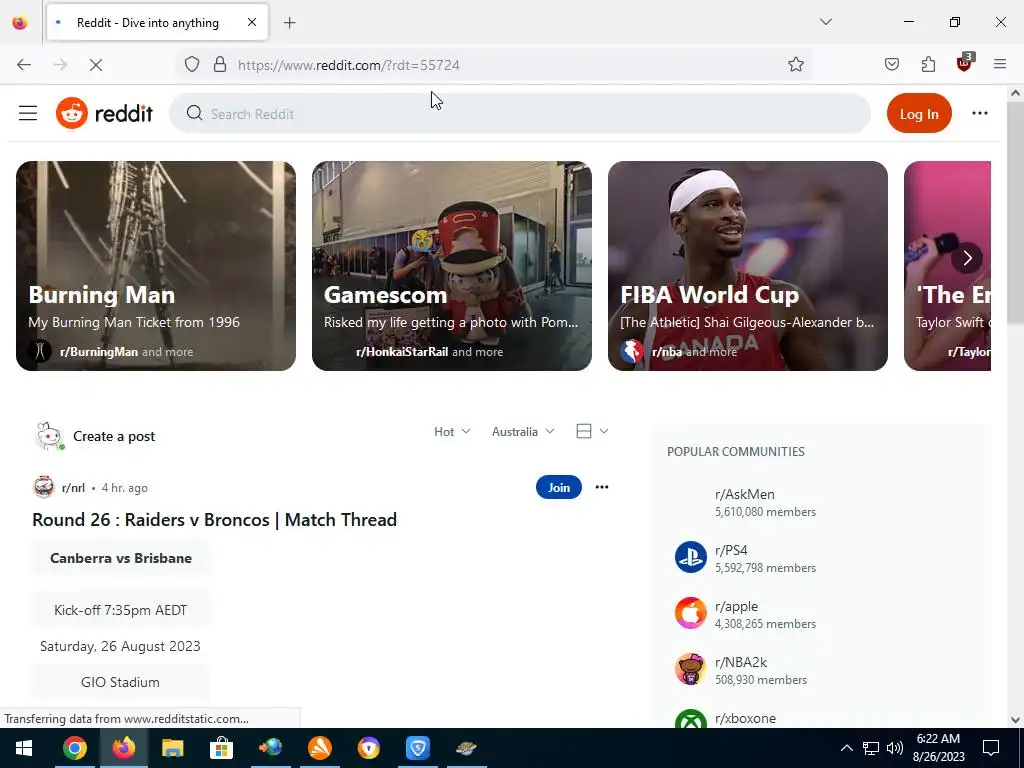Image resolution: width=1024 pixels, height=768 pixels.
Task: Open a new browser tab
Action: click(289, 23)
